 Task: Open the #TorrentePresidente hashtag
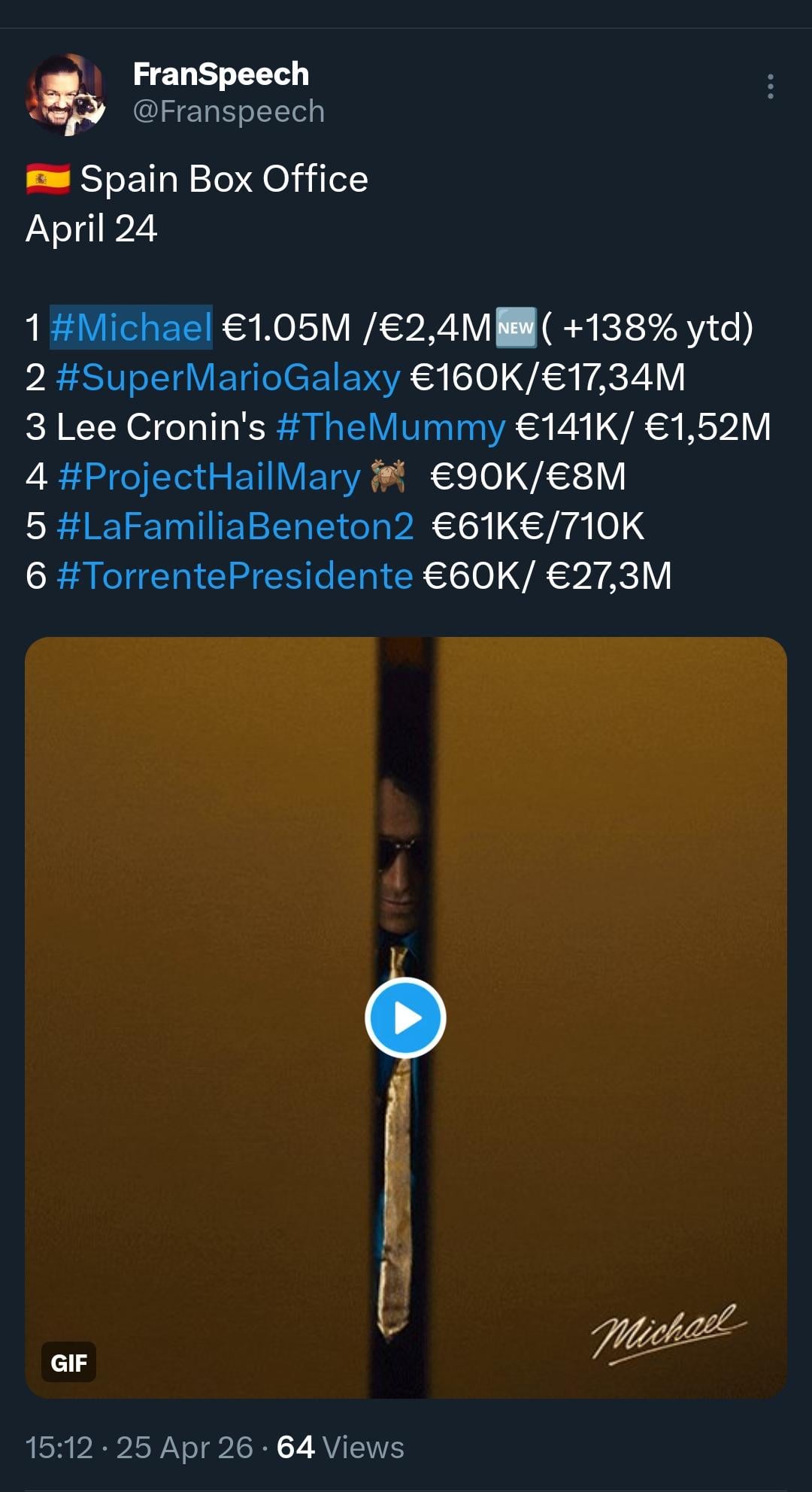click(x=235, y=576)
